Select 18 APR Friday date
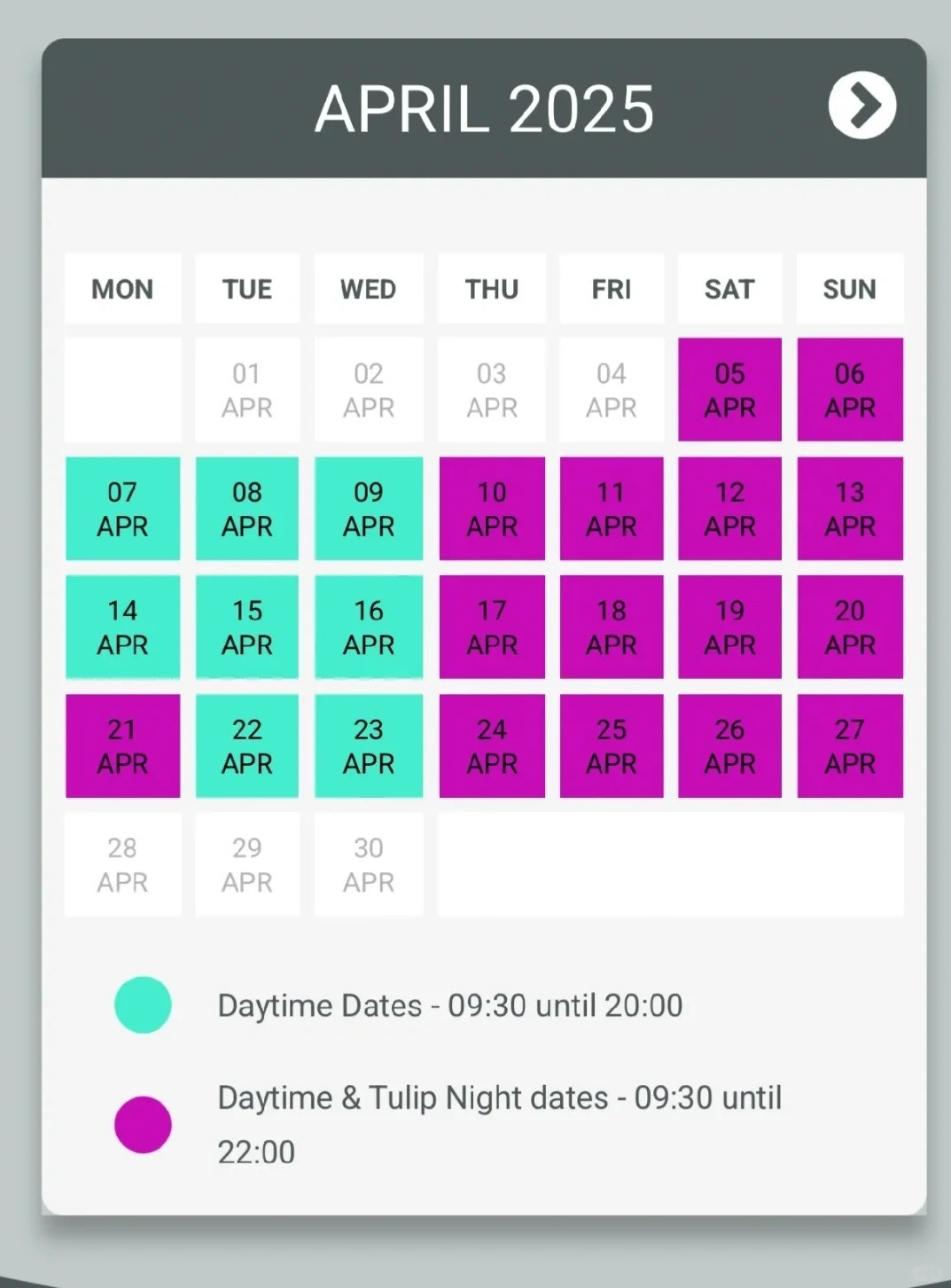The height and width of the screenshot is (1288, 951). coord(612,627)
